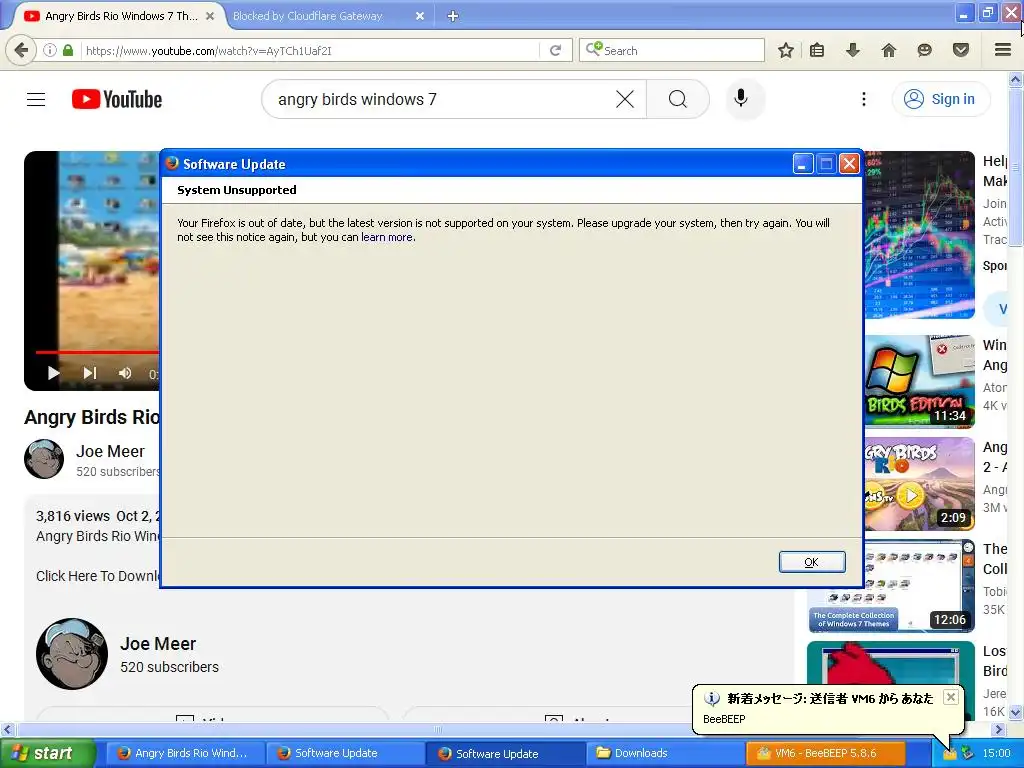Image resolution: width=1024 pixels, height=768 pixels.
Task: Open the Windows start menu
Action: 48,753
